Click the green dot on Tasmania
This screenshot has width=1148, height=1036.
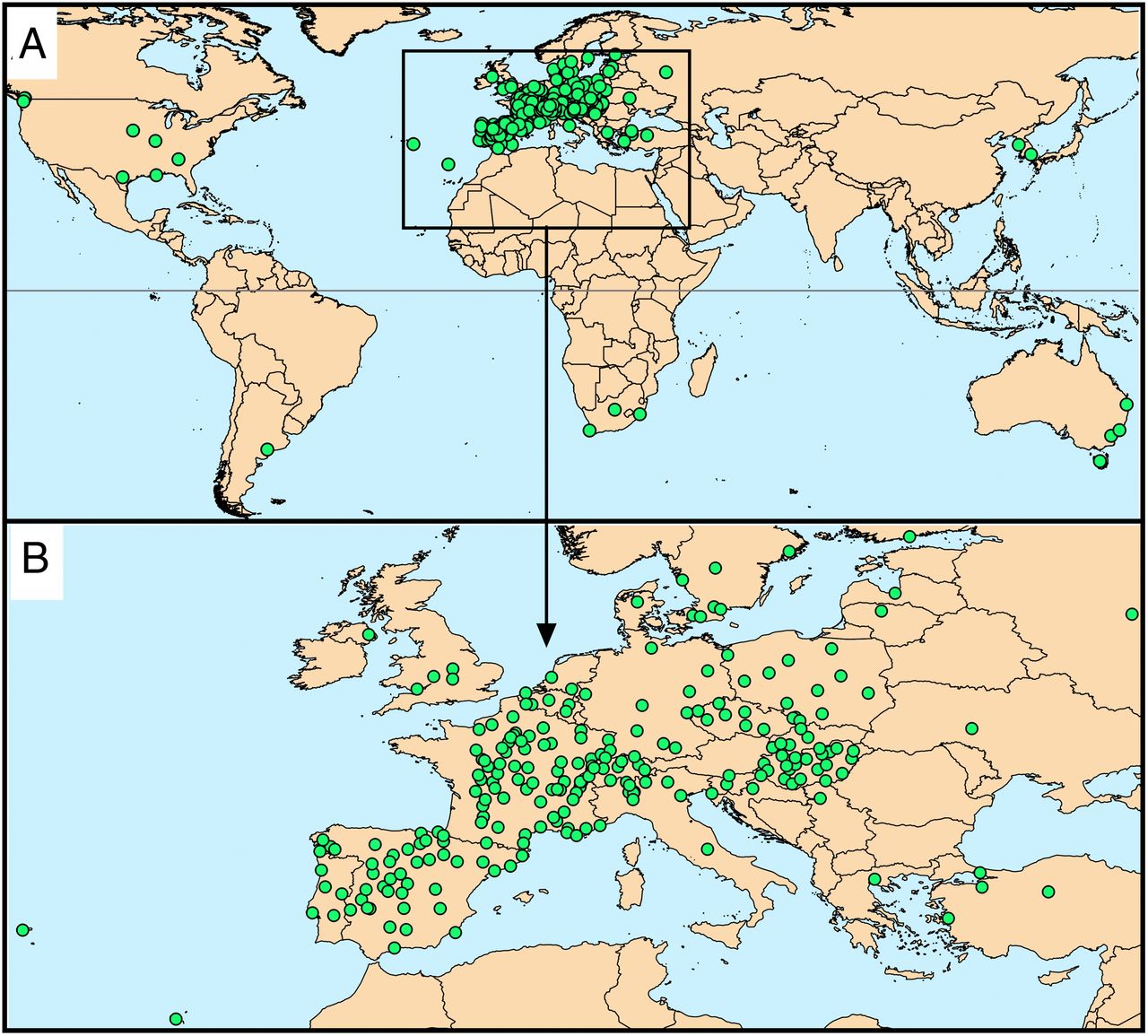click(x=1100, y=461)
